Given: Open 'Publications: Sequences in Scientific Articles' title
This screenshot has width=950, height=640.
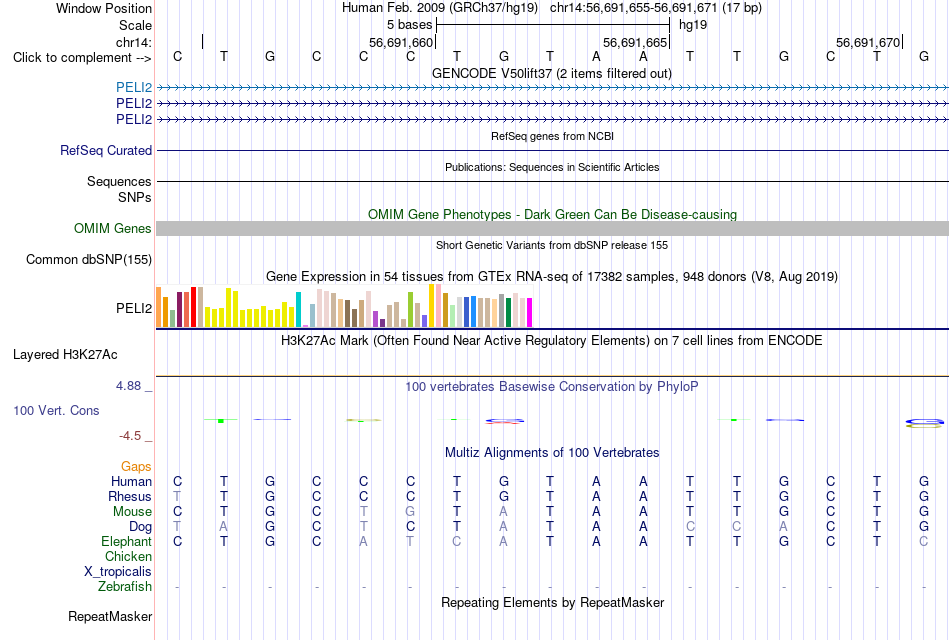Looking at the screenshot, I should coord(552,167).
